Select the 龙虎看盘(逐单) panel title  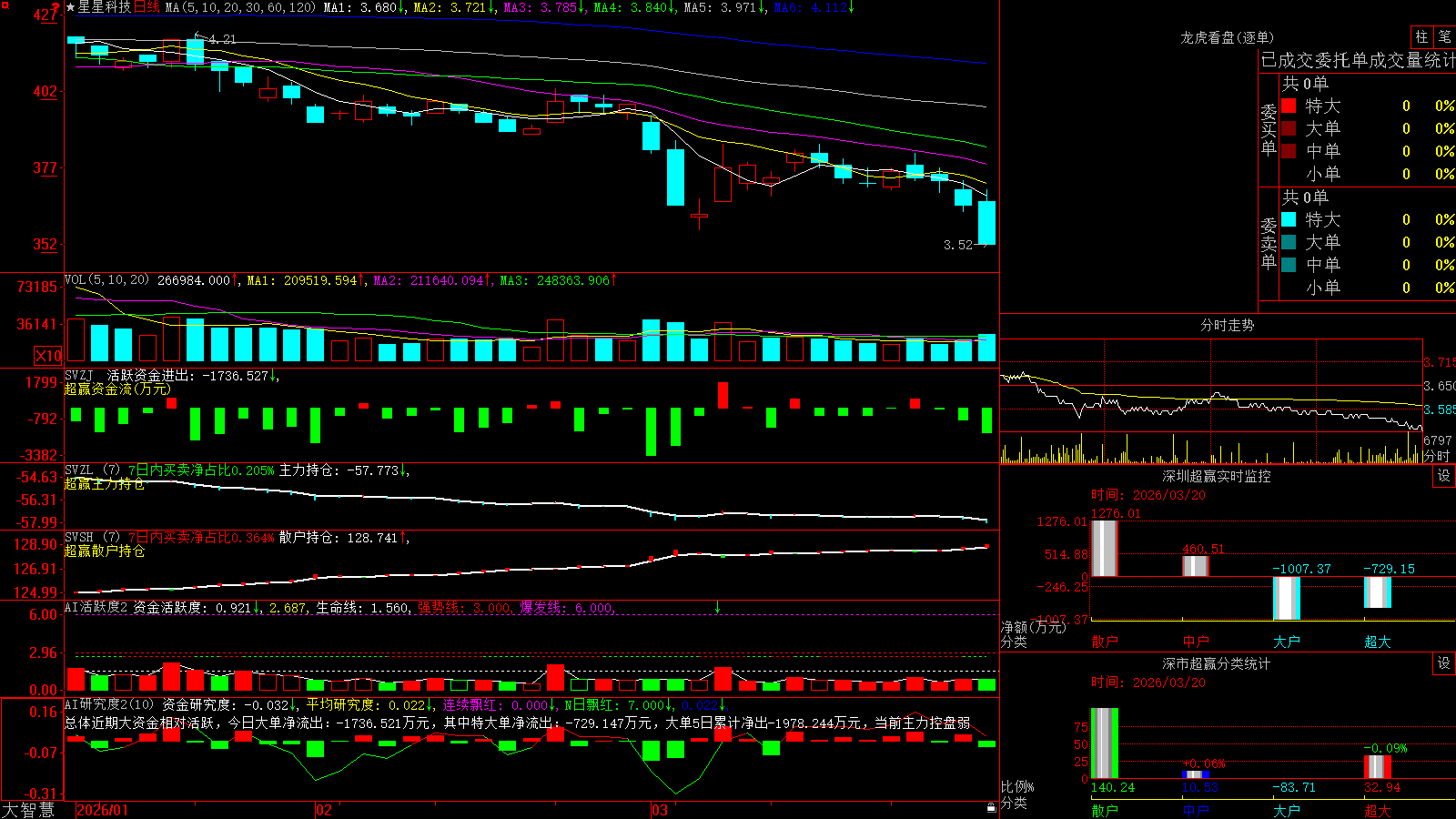tap(1227, 37)
